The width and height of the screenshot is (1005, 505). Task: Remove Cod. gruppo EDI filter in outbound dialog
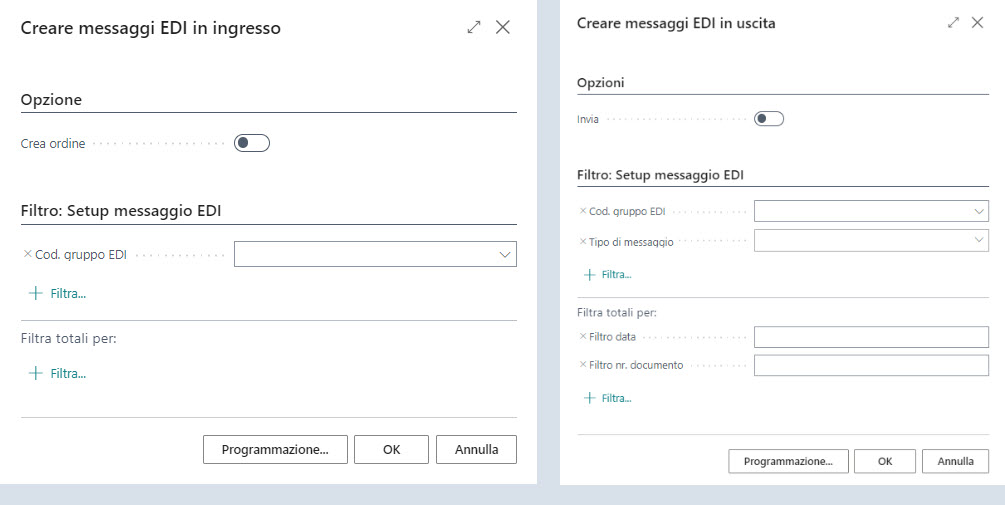click(x=583, y=211)
